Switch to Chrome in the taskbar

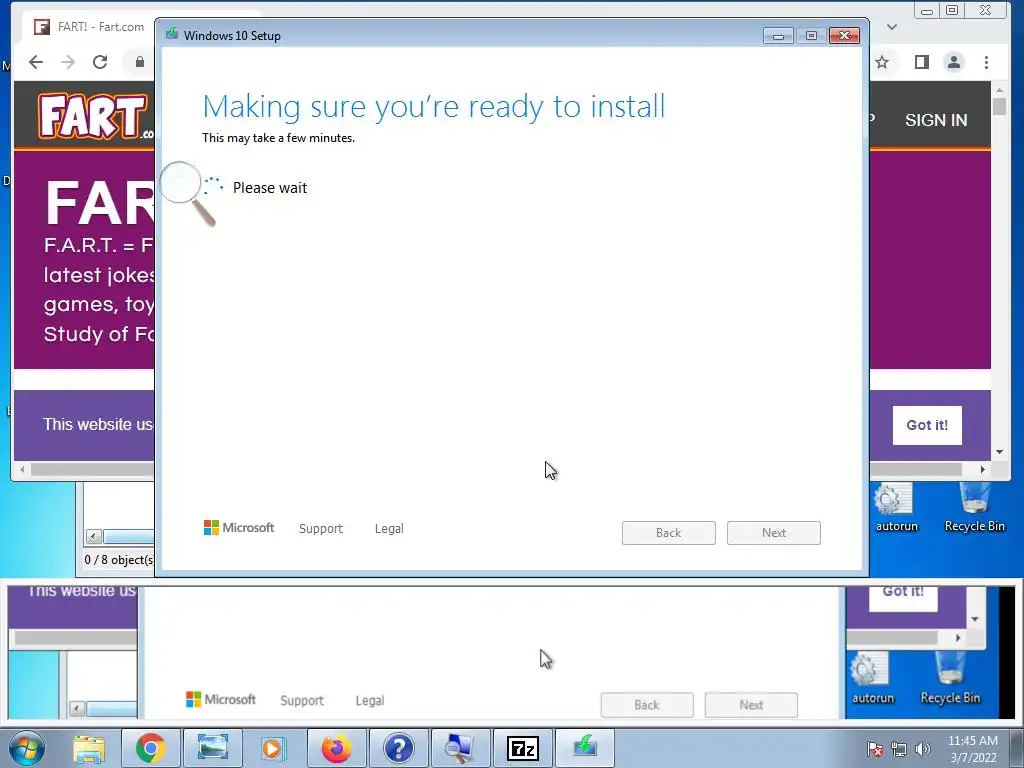pyautogui.click(x=150, y=748)
